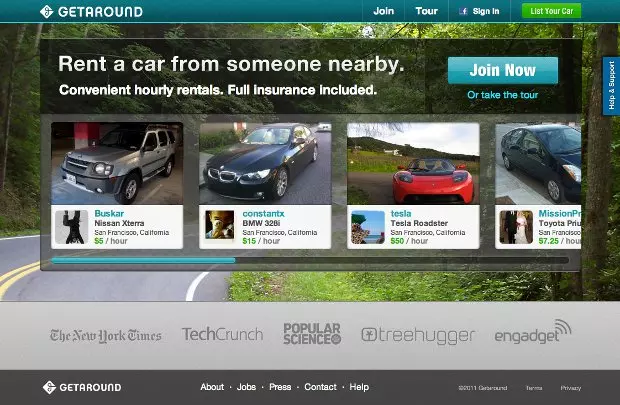
Task: Open the tesla username link
Action: coord(401,214)
